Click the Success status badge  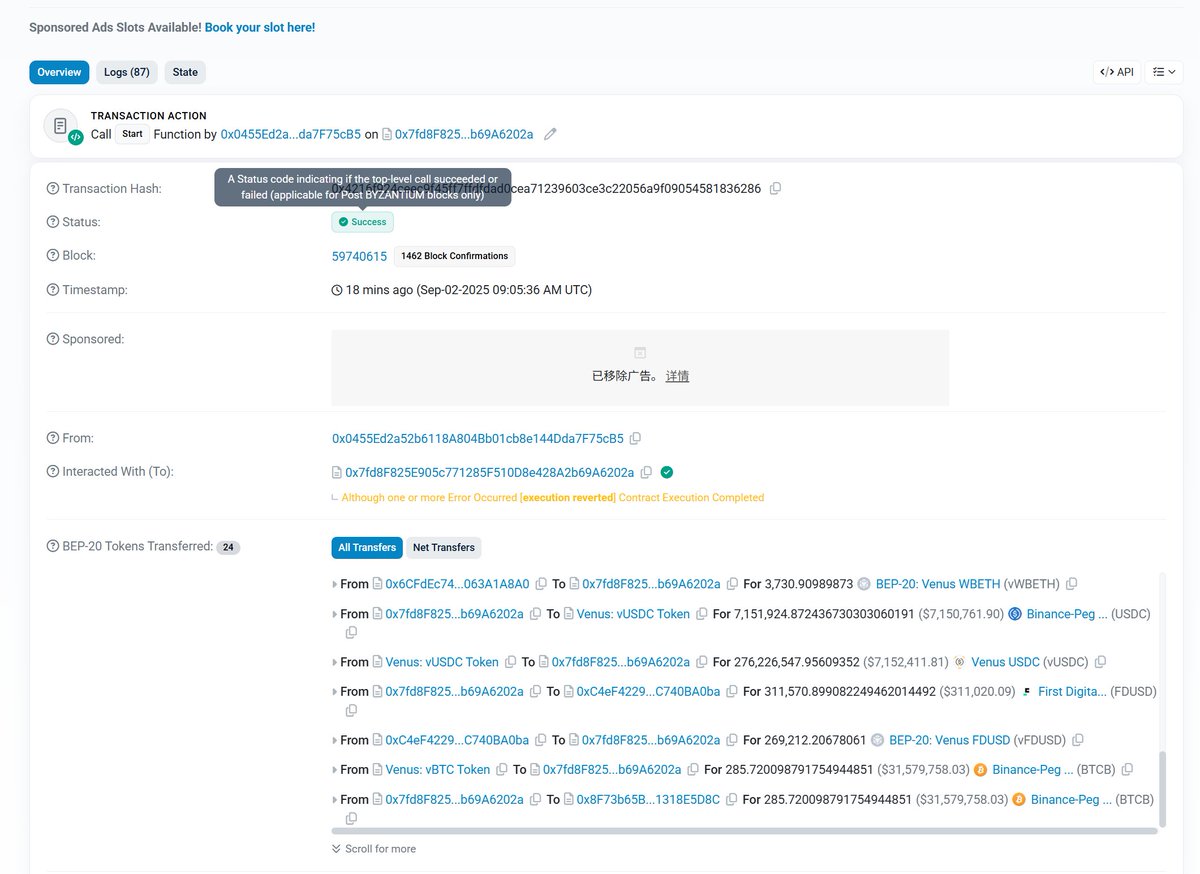[x=363, y=222]
